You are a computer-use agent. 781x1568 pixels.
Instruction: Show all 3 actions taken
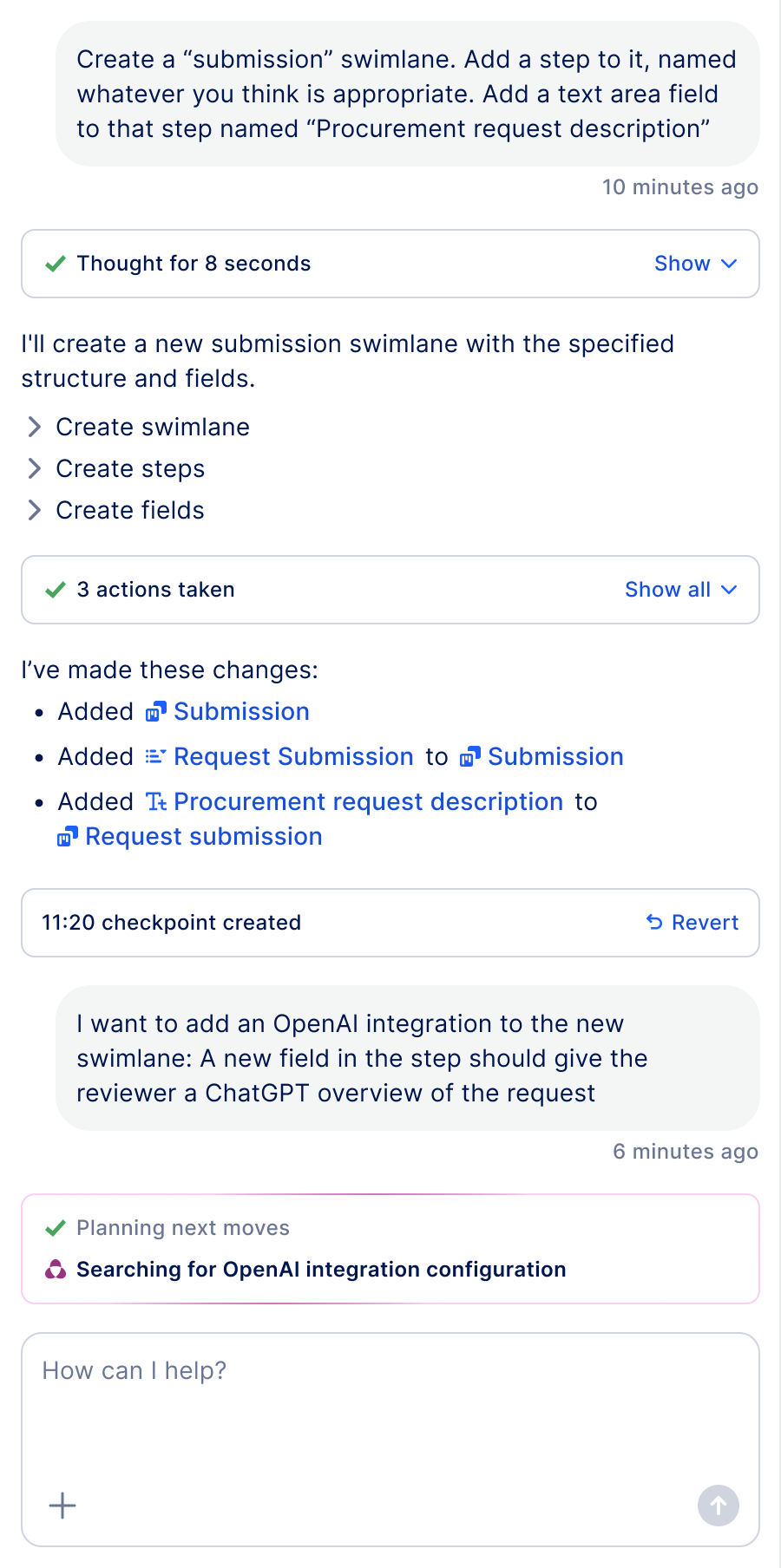click(x=679, y=590)
